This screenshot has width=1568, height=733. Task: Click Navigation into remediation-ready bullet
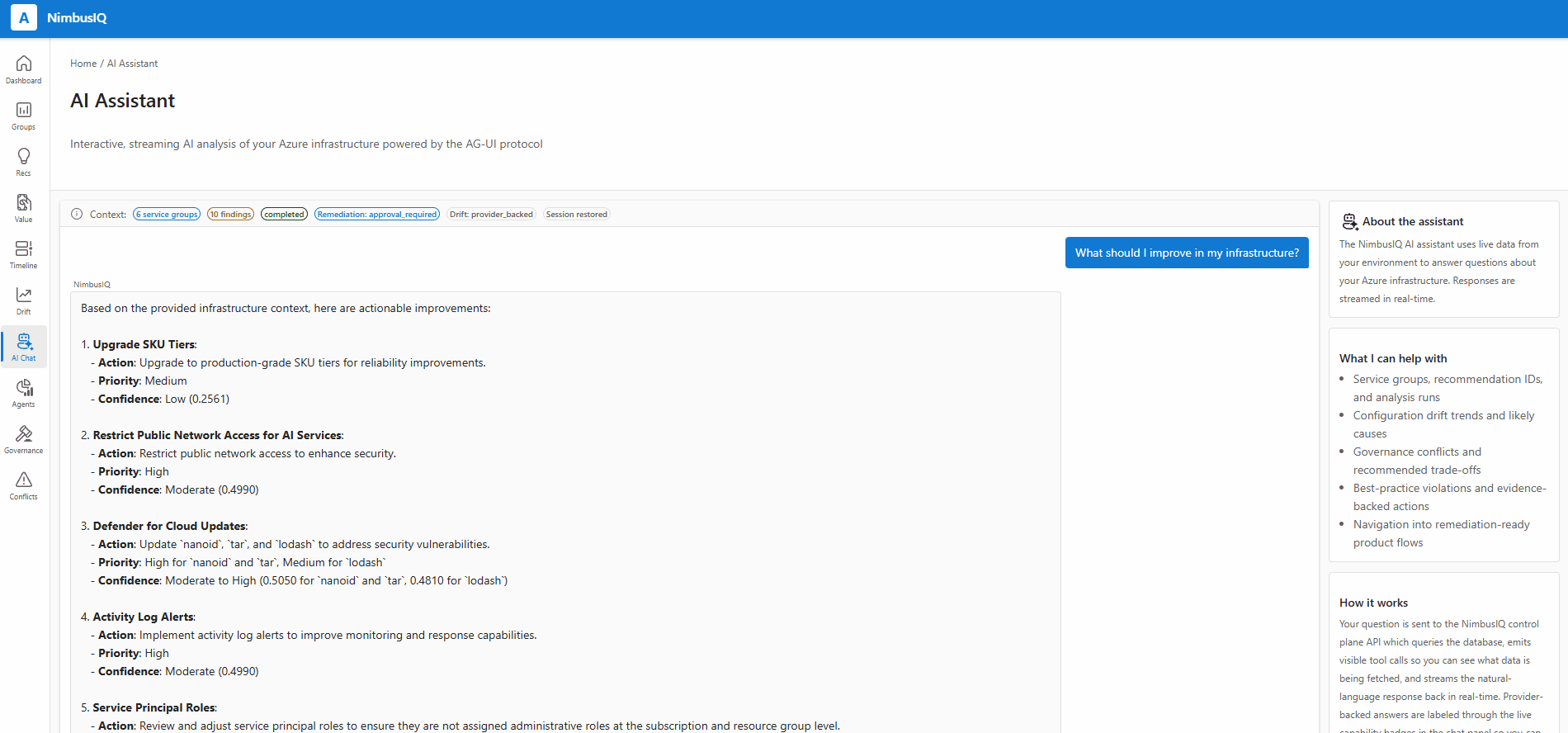click(x=1441, y=533)
